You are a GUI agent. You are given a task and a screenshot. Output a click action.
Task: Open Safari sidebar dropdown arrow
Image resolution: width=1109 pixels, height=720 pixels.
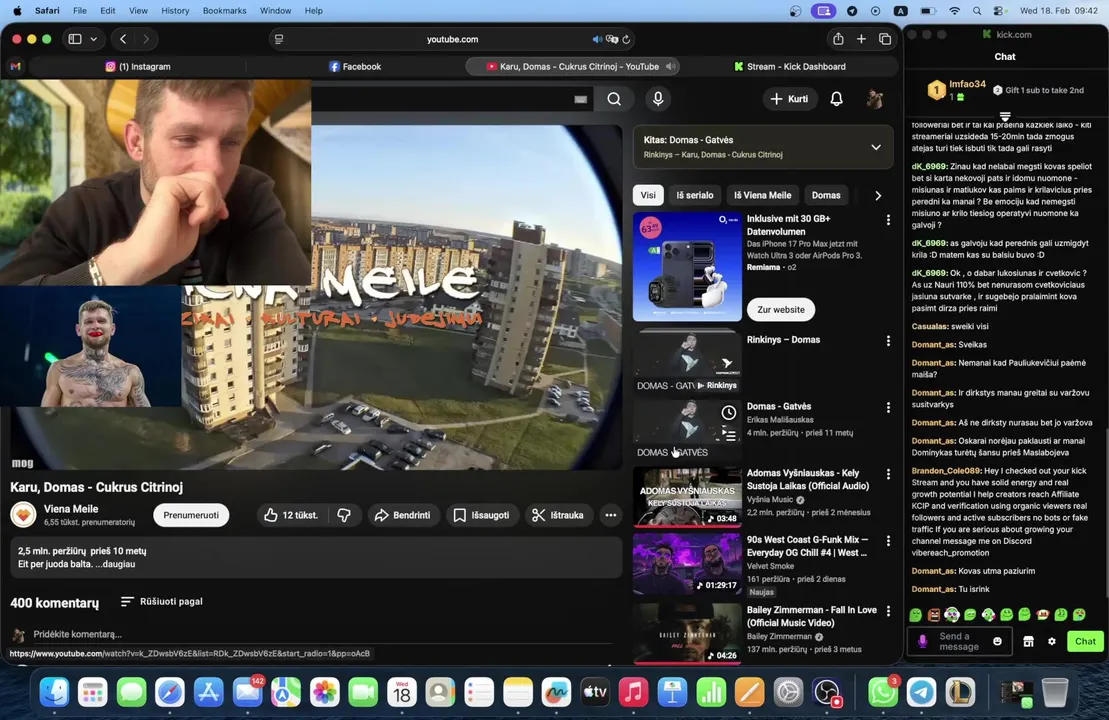click(x=93, y=39)
